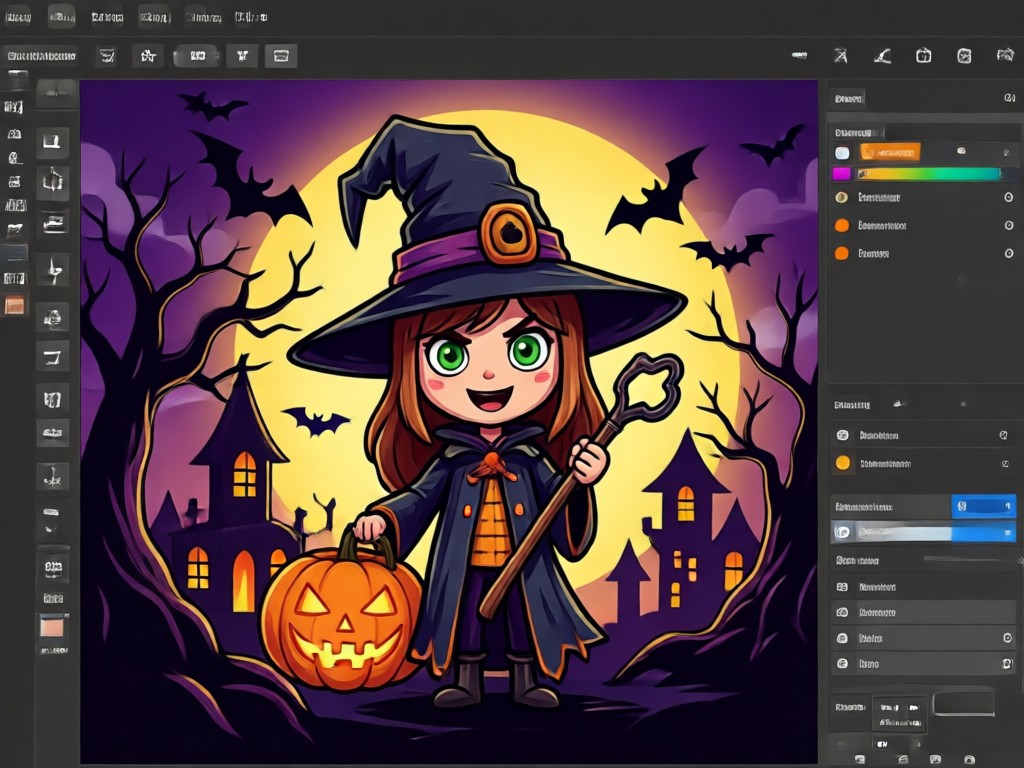Click the last icon in bottom-right icon row
Viewport: 1024px width, 768px height.
tap(970, 760)
